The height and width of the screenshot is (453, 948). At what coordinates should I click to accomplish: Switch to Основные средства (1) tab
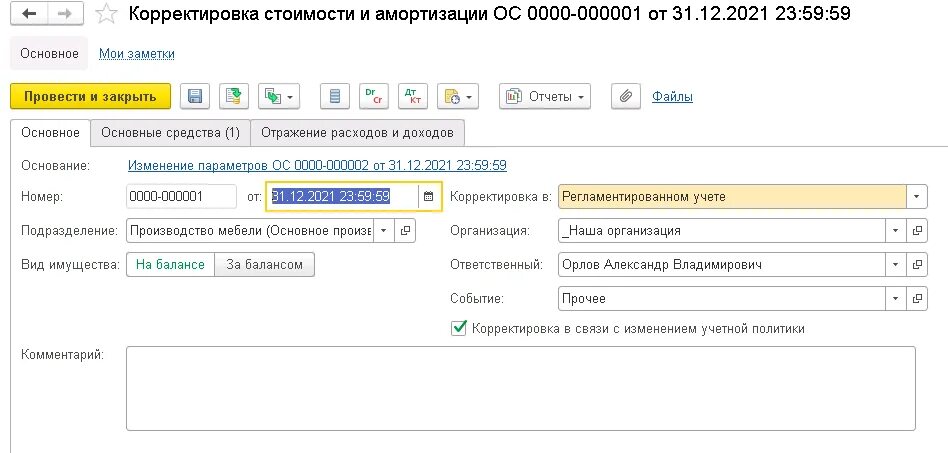coord(170,132)
